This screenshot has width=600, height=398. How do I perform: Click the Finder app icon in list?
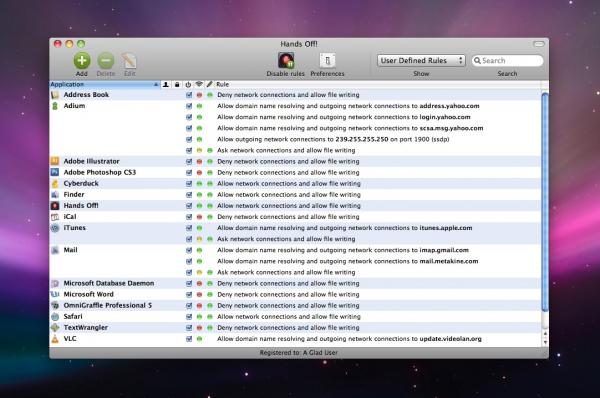[x=55, y=194]
